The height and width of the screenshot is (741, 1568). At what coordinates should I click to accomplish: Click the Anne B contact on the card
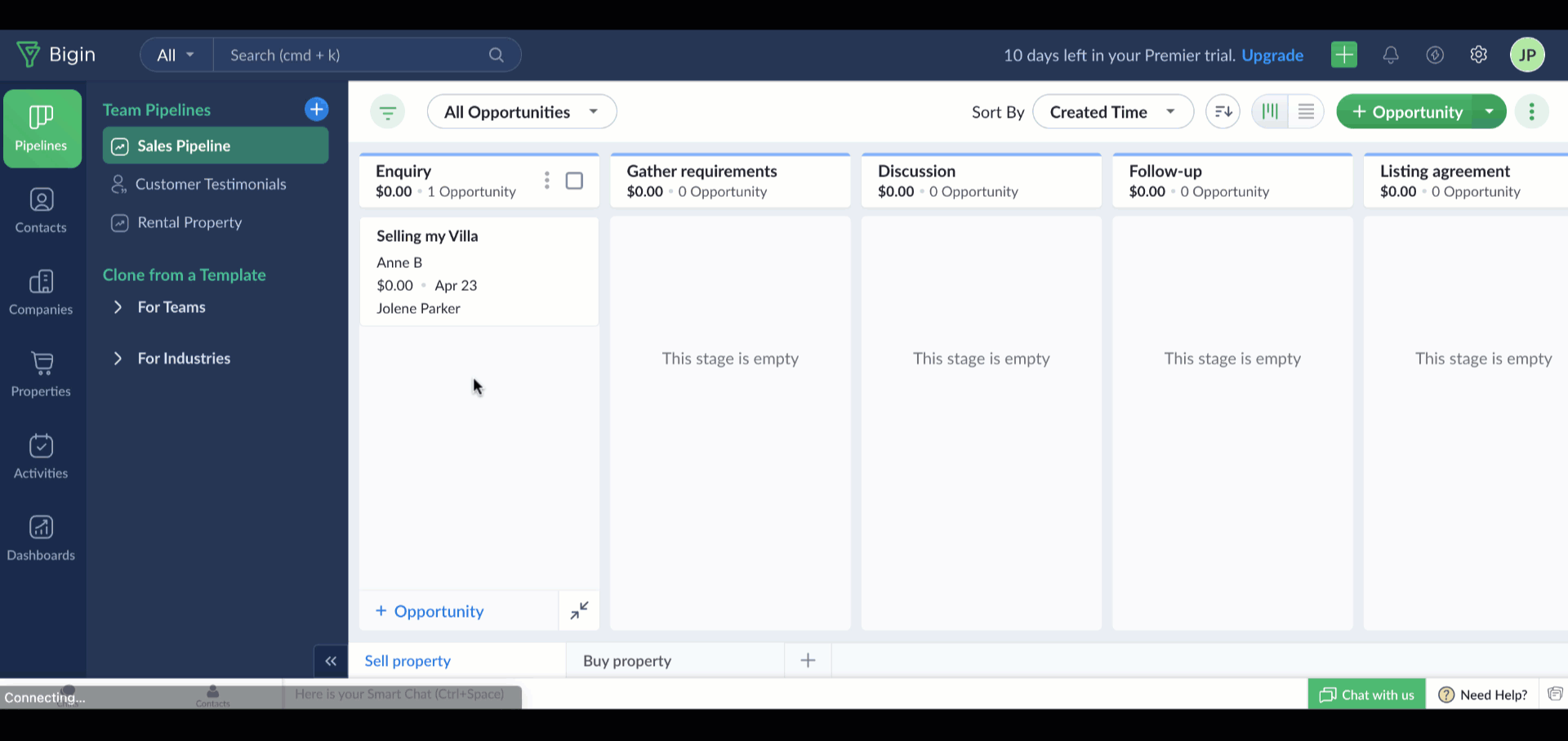399,262
